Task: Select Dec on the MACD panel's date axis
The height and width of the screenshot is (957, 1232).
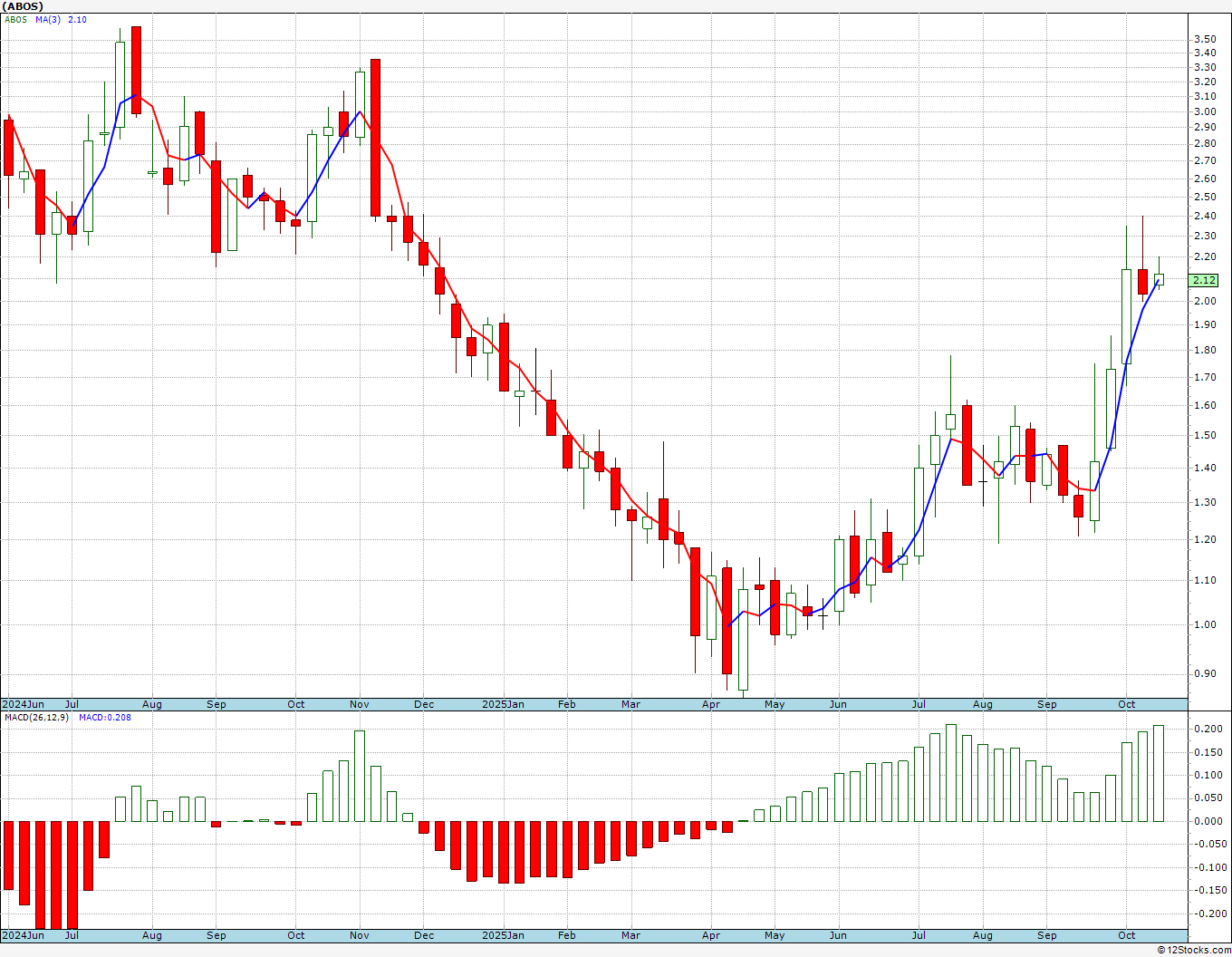Action: click(424, 935)
